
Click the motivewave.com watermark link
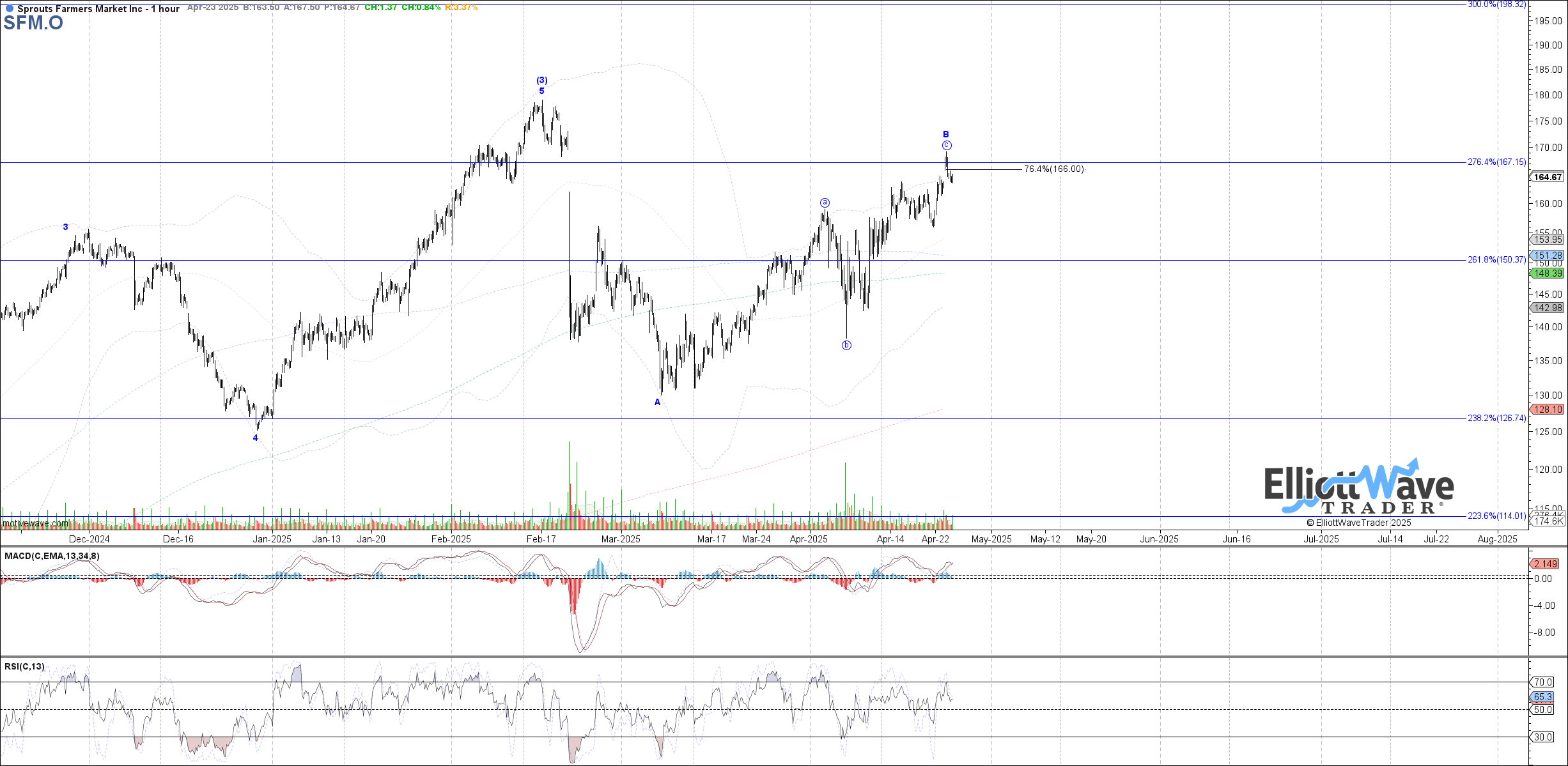point(35,524)
